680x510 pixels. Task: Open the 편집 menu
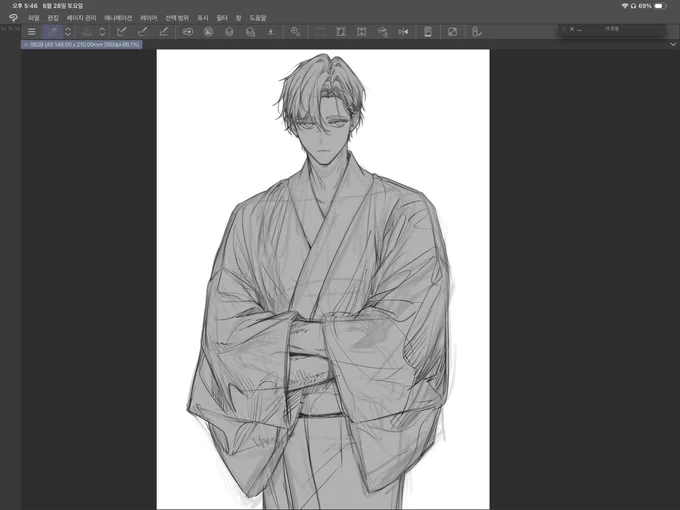pos(53,18)
